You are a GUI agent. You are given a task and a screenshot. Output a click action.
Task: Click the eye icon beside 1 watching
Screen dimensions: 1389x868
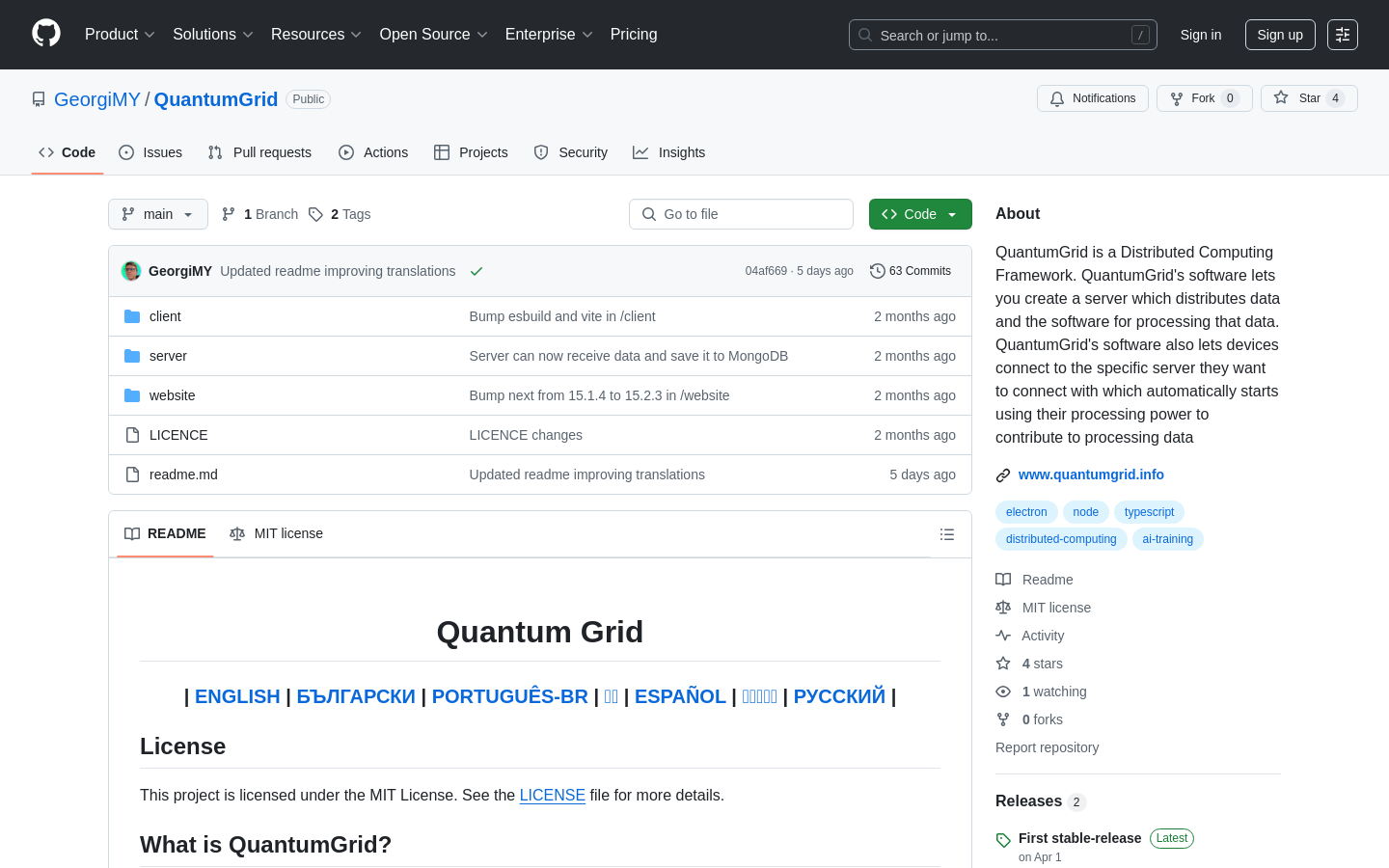pos(1003,692)
